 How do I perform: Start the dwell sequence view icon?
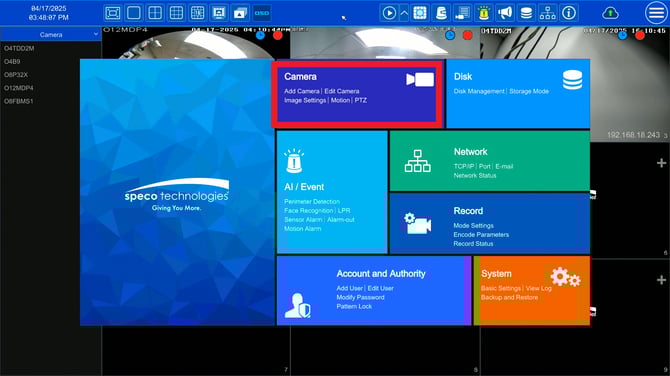[240, 13]
